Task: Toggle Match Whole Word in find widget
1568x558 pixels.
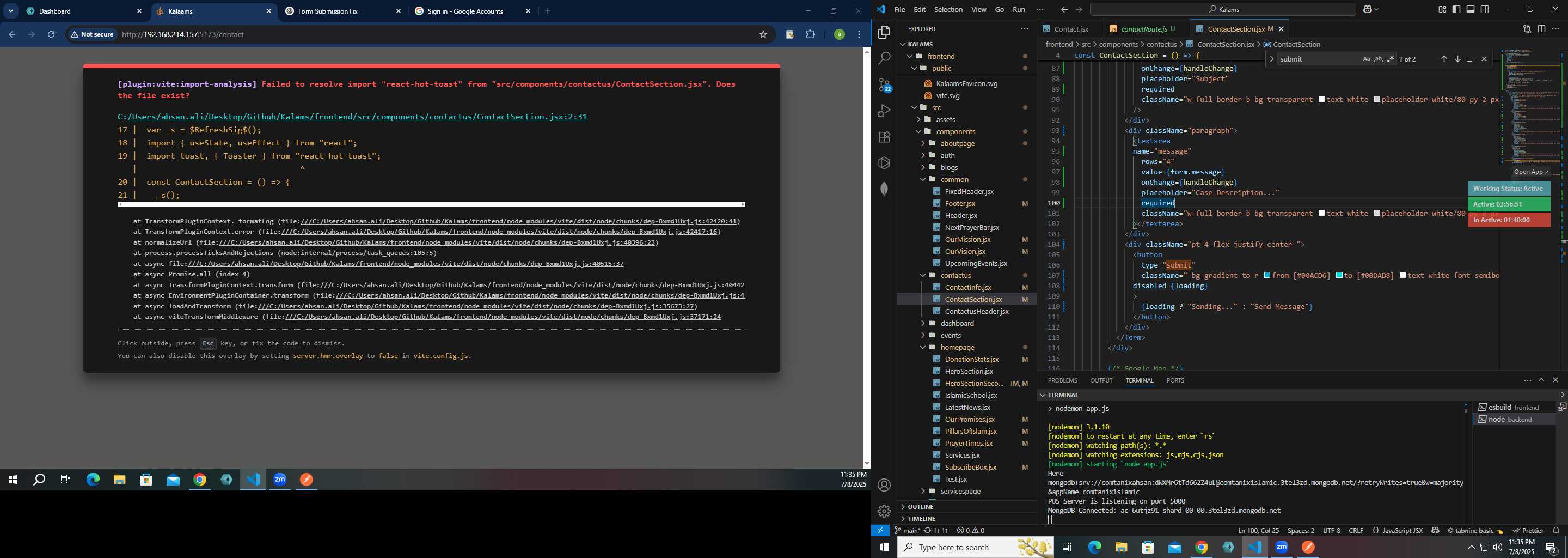Action: pos(1378,59)
